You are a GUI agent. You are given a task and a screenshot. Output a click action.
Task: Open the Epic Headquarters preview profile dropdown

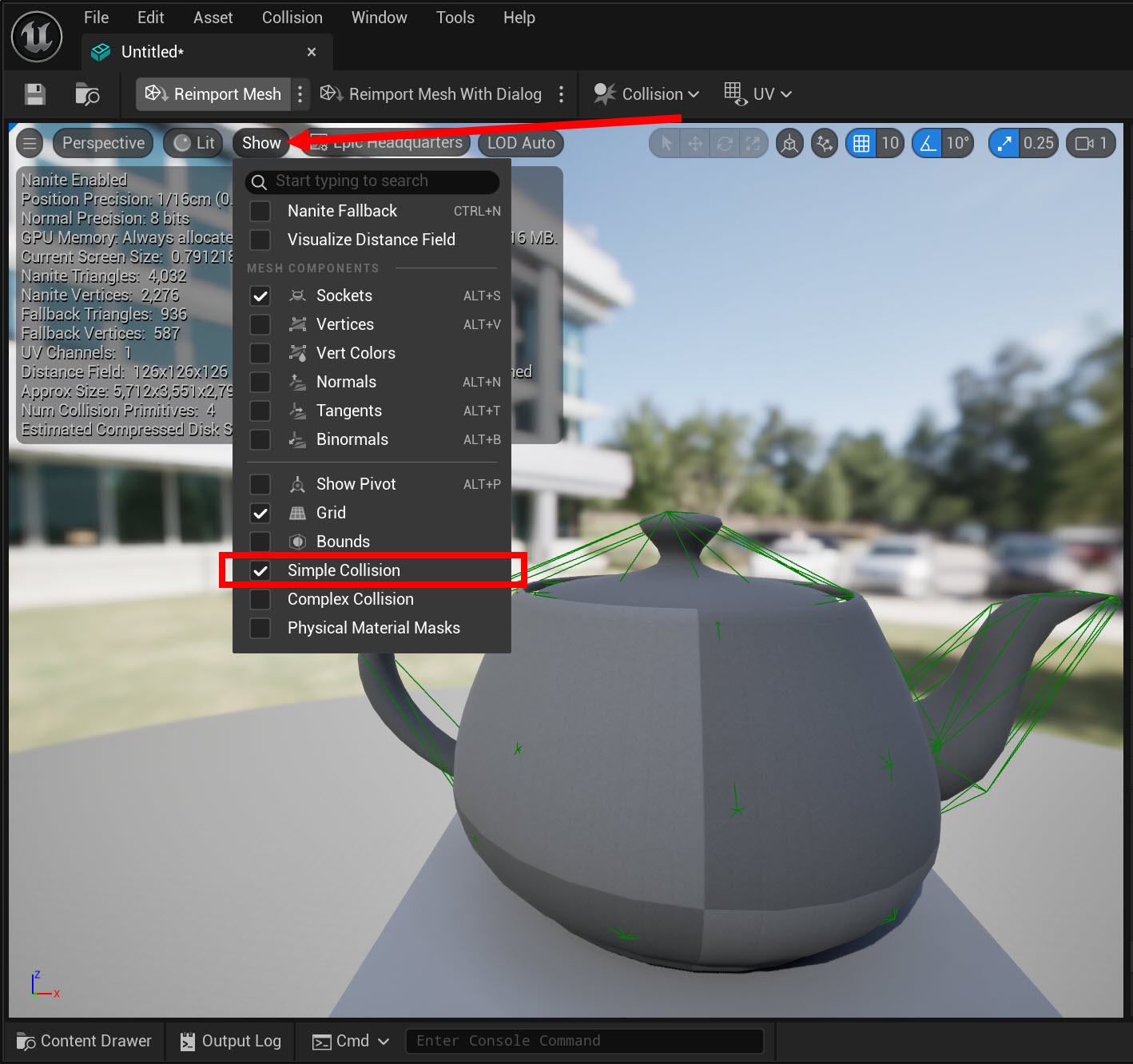coord(387,143)
